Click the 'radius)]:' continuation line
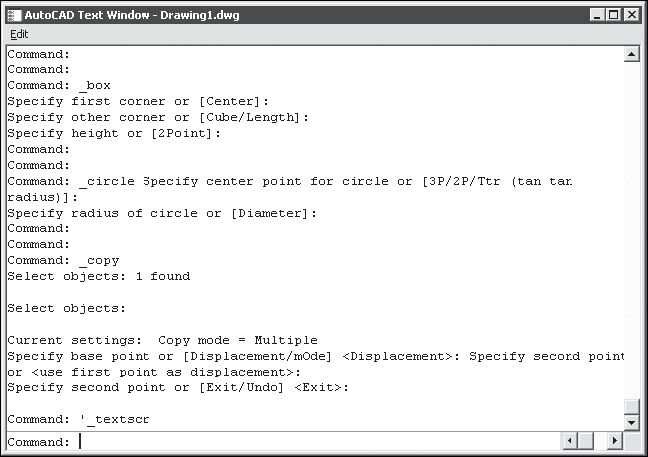Screen dimensions: 648x457 pos(43,198)
